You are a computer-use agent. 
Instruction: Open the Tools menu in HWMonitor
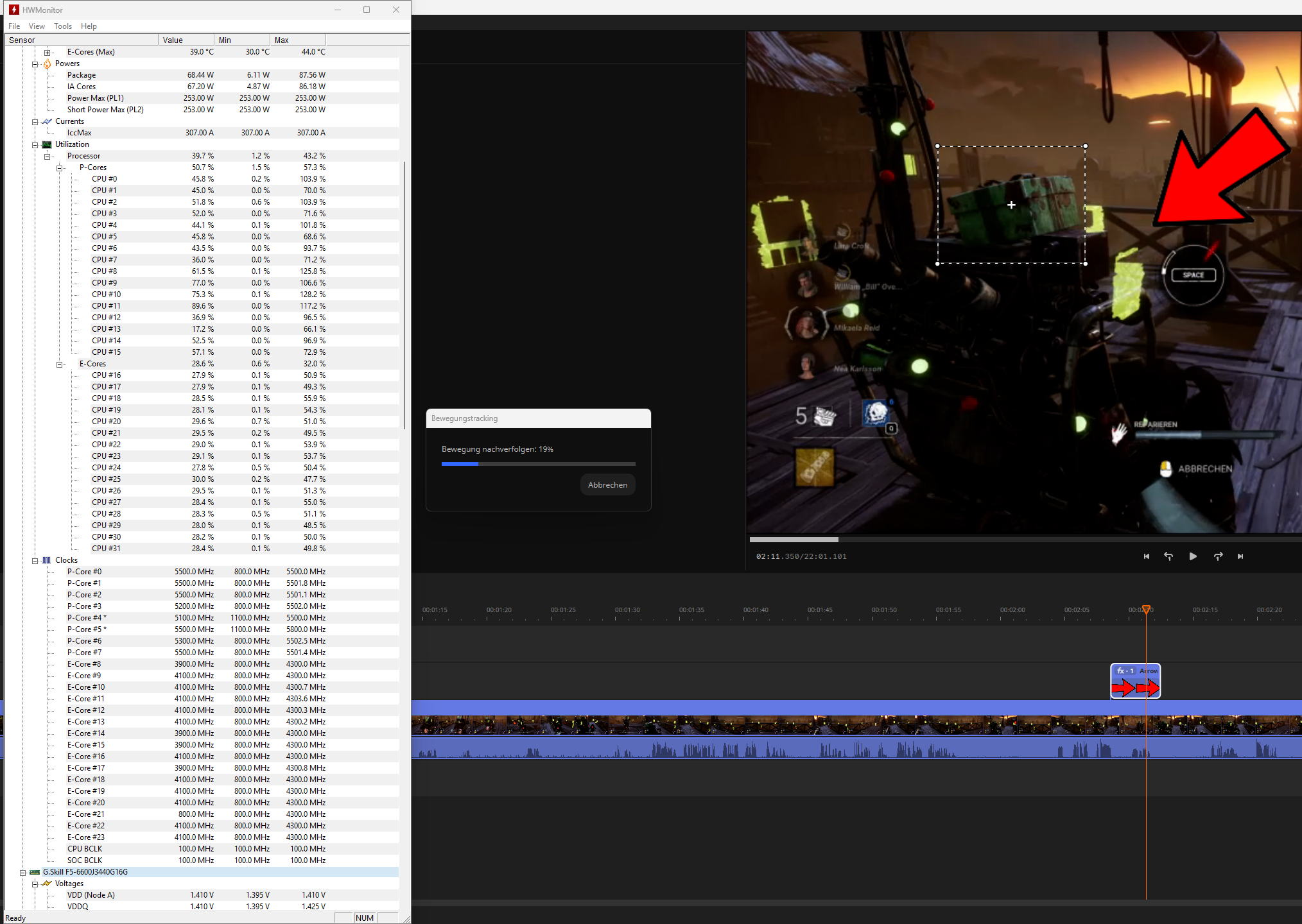(63, 26)
